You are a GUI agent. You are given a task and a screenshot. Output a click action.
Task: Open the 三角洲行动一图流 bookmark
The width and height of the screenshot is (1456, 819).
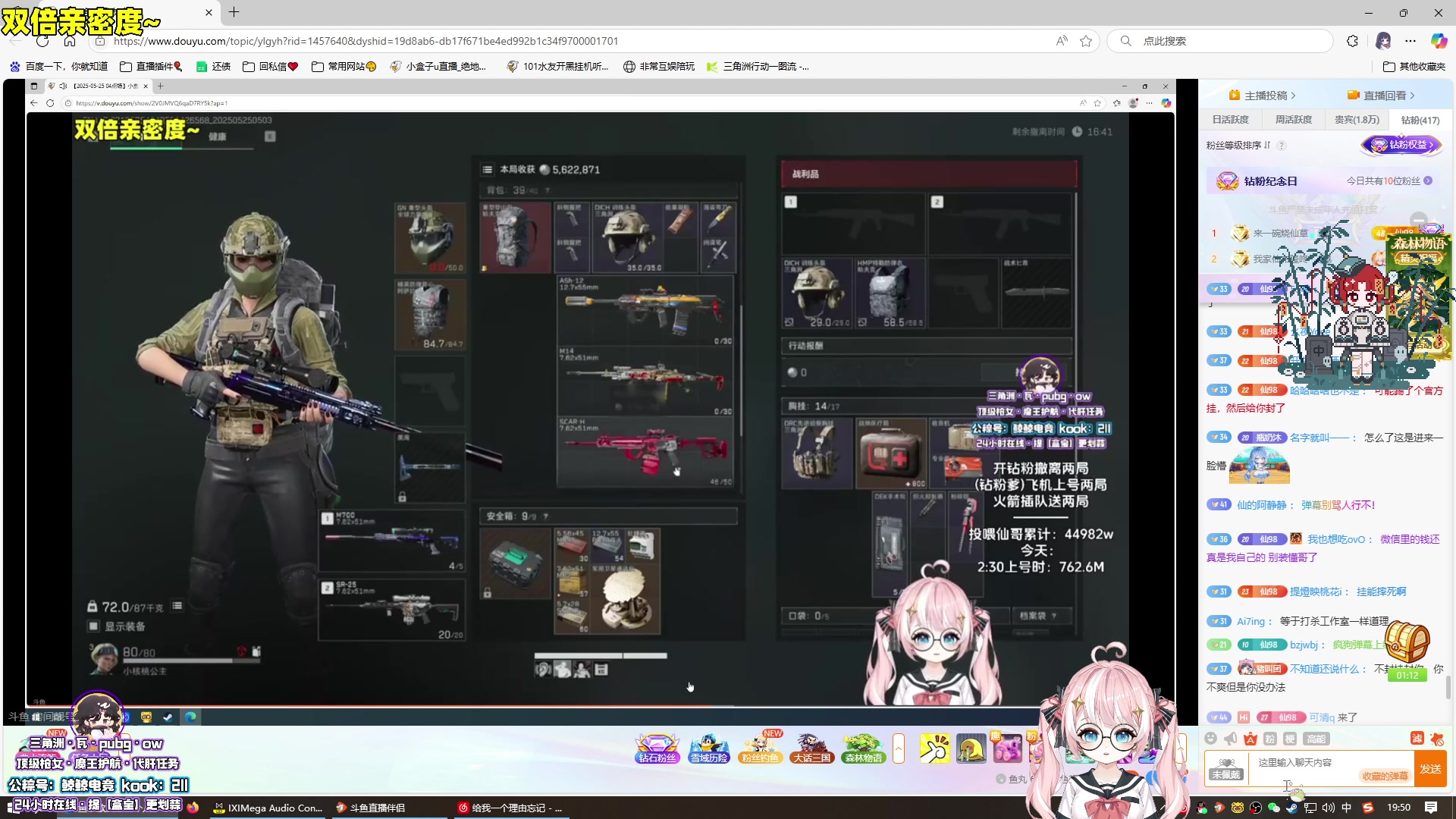coord(758,67)
